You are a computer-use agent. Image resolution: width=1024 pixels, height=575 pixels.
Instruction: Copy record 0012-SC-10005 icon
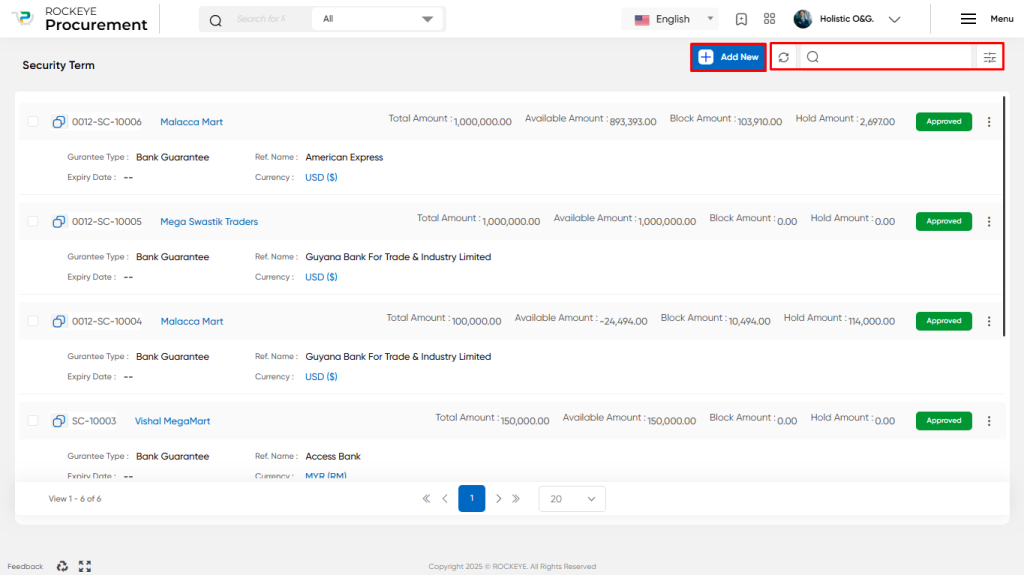tap(59, 222)
